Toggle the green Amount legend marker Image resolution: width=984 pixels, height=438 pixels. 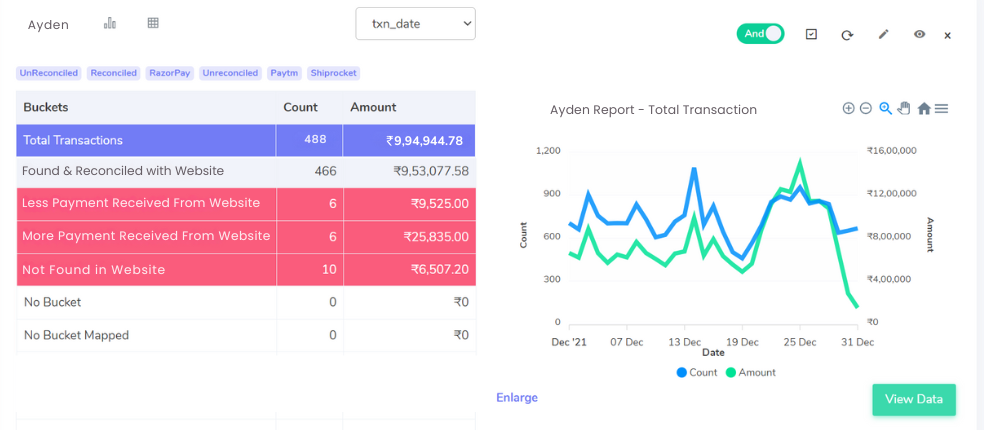(731, 372)
